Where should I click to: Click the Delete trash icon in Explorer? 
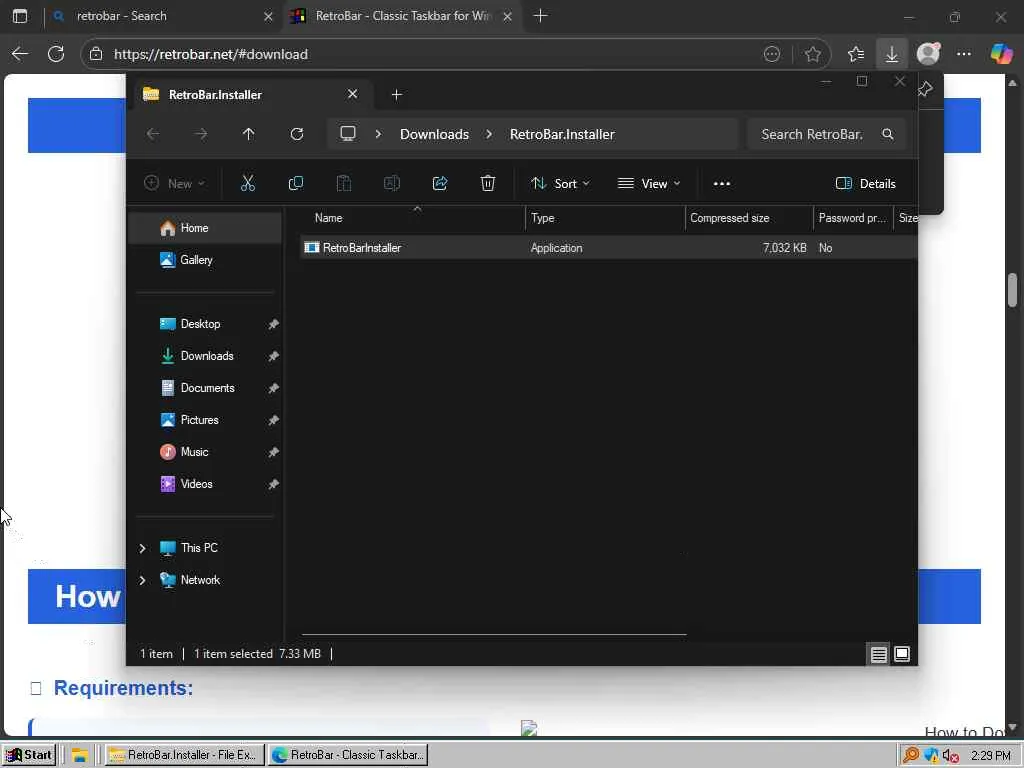point(488,184)
